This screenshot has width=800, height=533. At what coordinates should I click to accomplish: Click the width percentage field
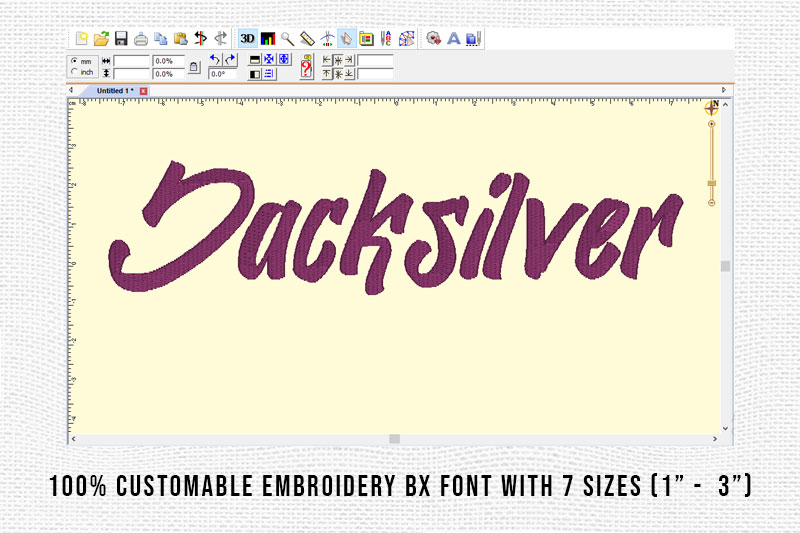(x=168, y=61)
